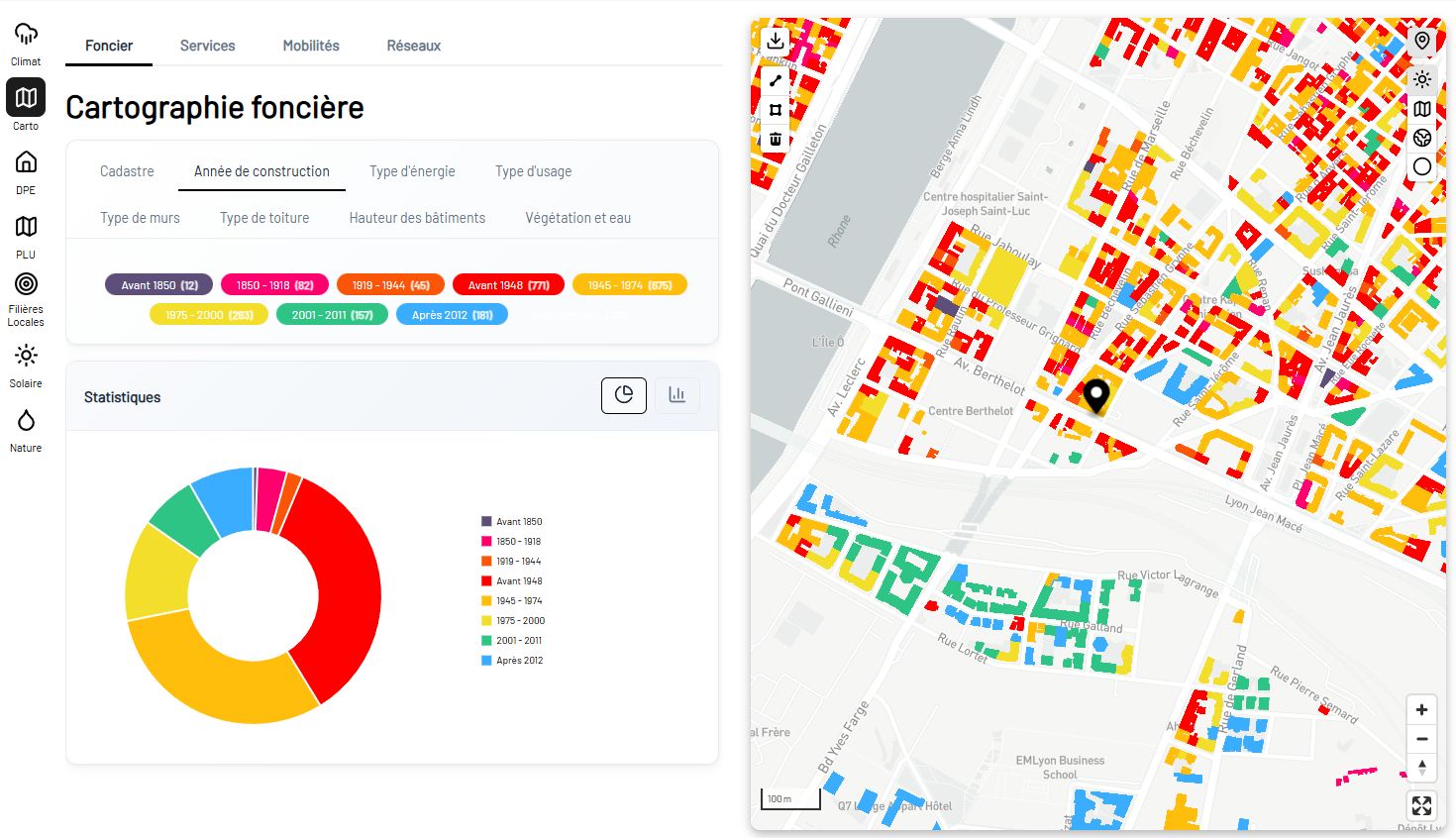1456x838 pixels.
Task: Toggle the "Après 2012 (181)" filter
Action: [x=452, y=314]
